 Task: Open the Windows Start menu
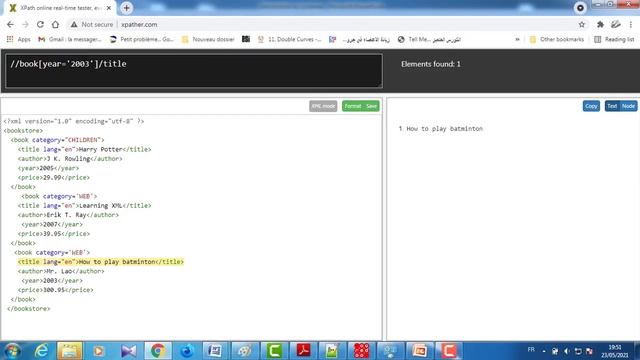pyautogui.click(x=12, y=351)
